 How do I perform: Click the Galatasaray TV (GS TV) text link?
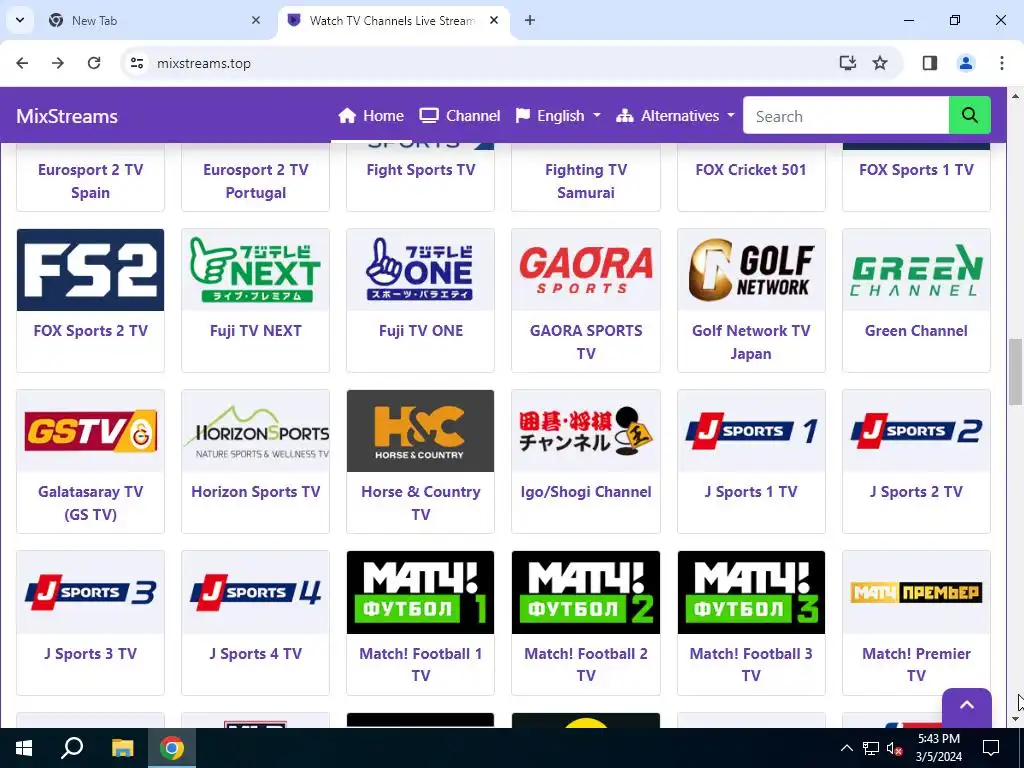pos(90,503)
